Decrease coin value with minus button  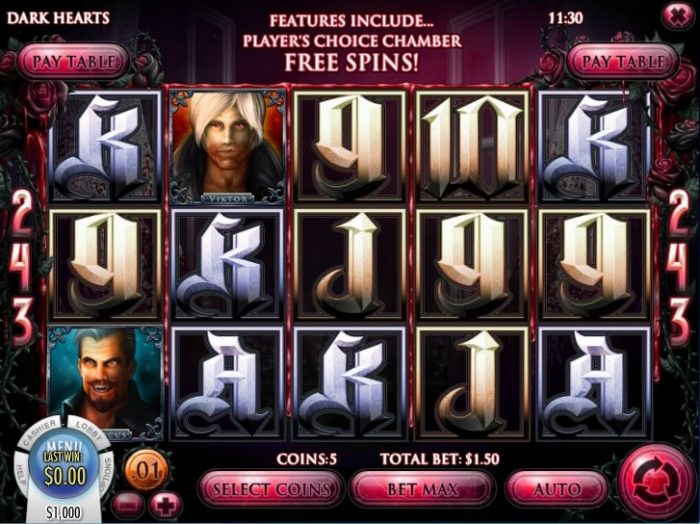click(x=128, y=506)
